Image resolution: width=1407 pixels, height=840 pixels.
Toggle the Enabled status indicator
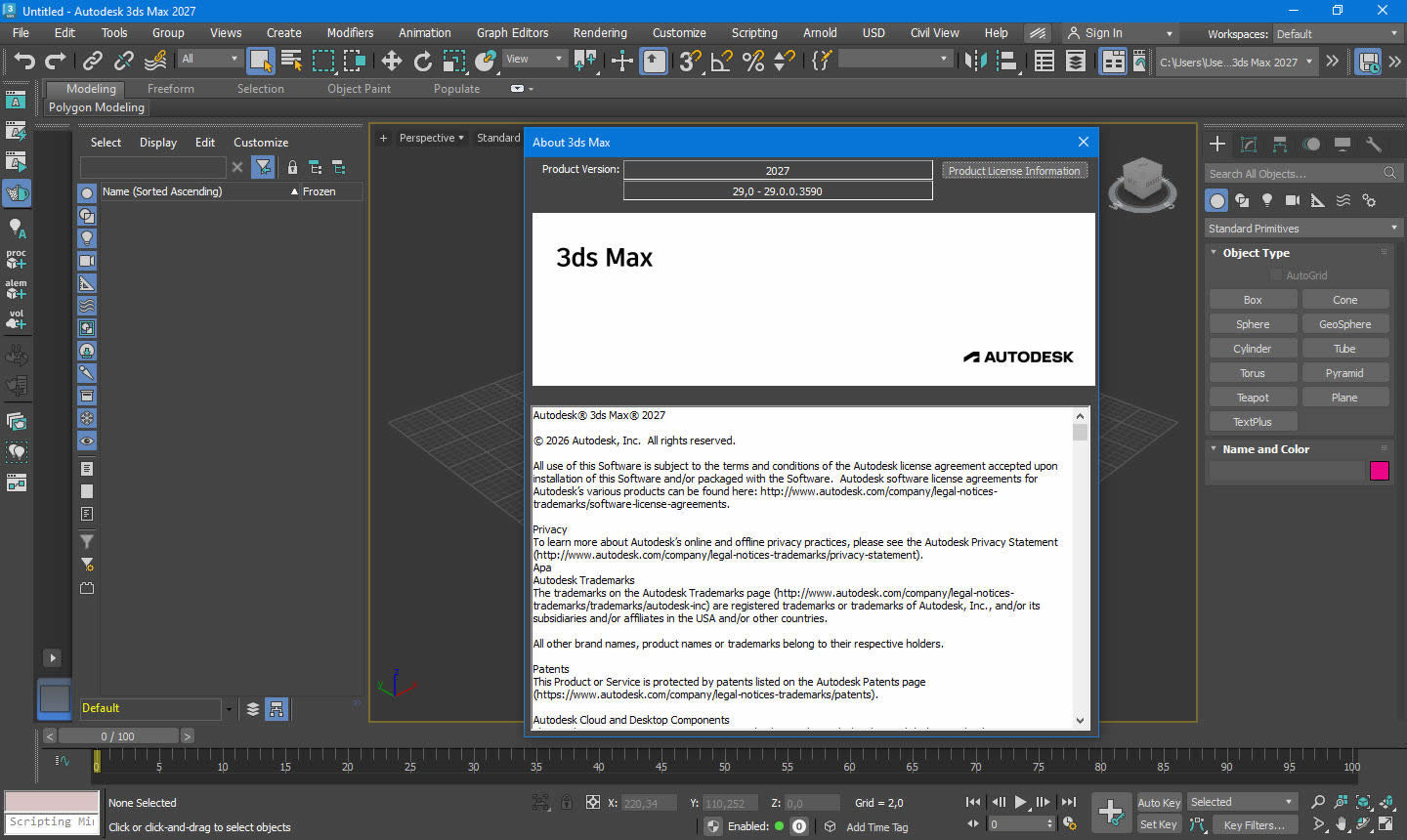pos(779,826)
